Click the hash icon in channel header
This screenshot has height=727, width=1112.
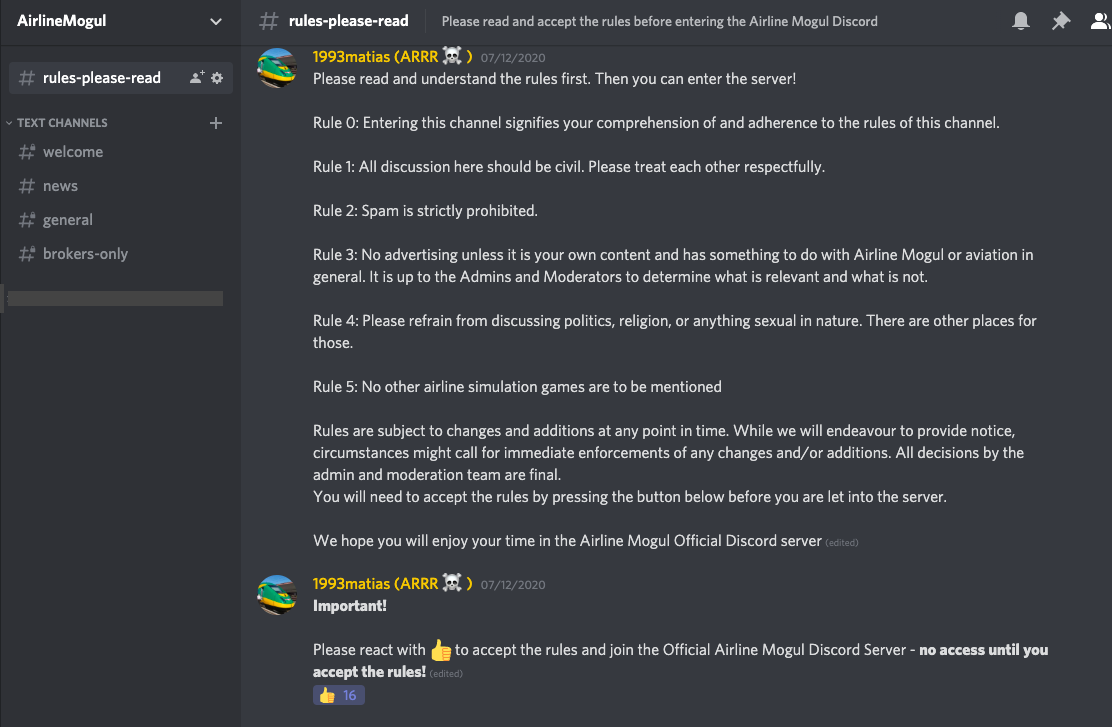tap(268, 21)
